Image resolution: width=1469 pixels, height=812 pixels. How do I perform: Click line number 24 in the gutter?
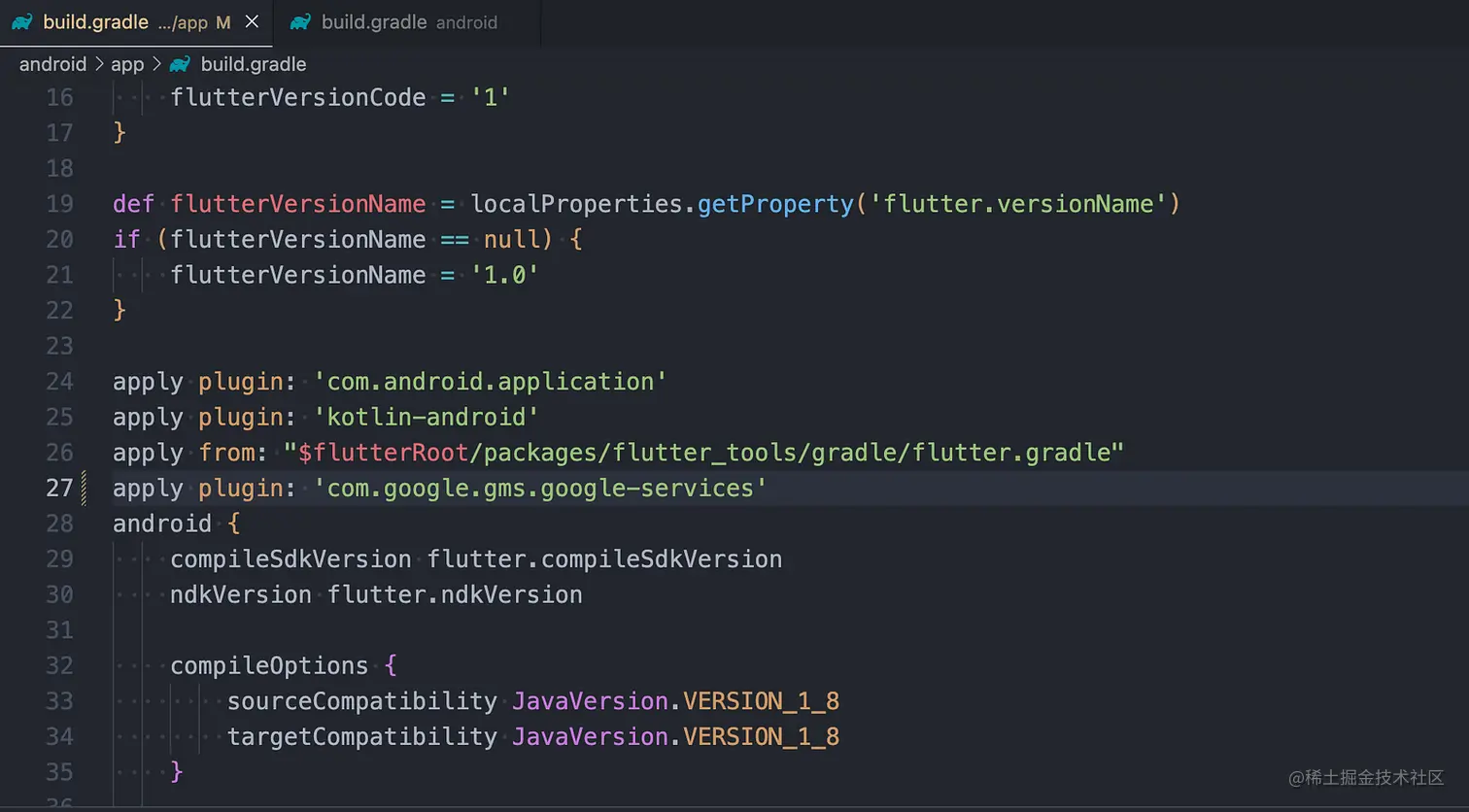(59, 381)
